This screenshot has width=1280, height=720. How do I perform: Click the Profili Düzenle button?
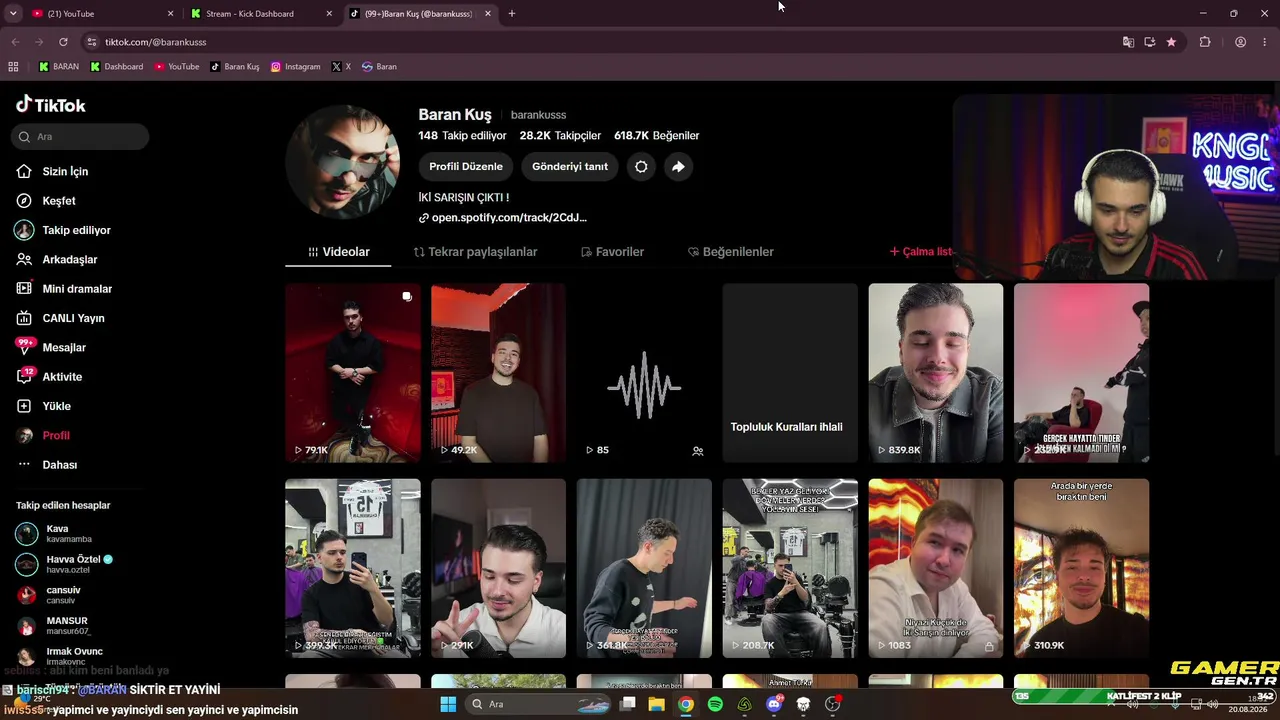pos(466,166)
